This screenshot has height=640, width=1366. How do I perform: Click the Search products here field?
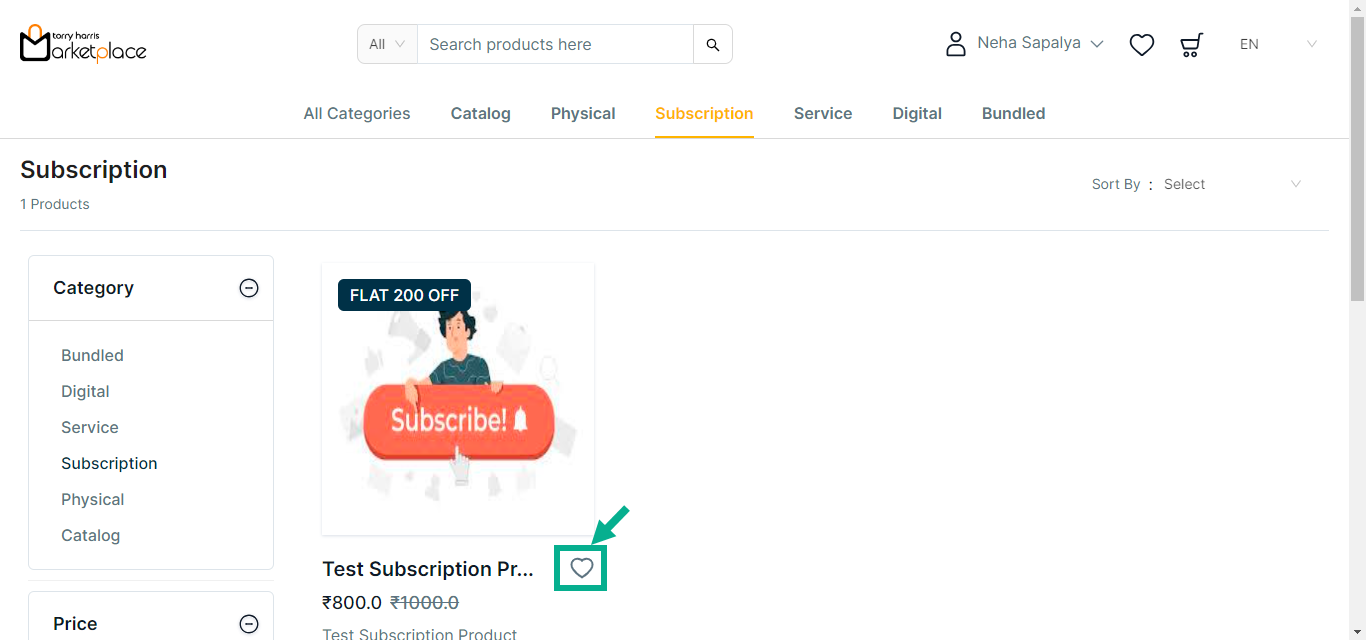(x=555, y=44)
